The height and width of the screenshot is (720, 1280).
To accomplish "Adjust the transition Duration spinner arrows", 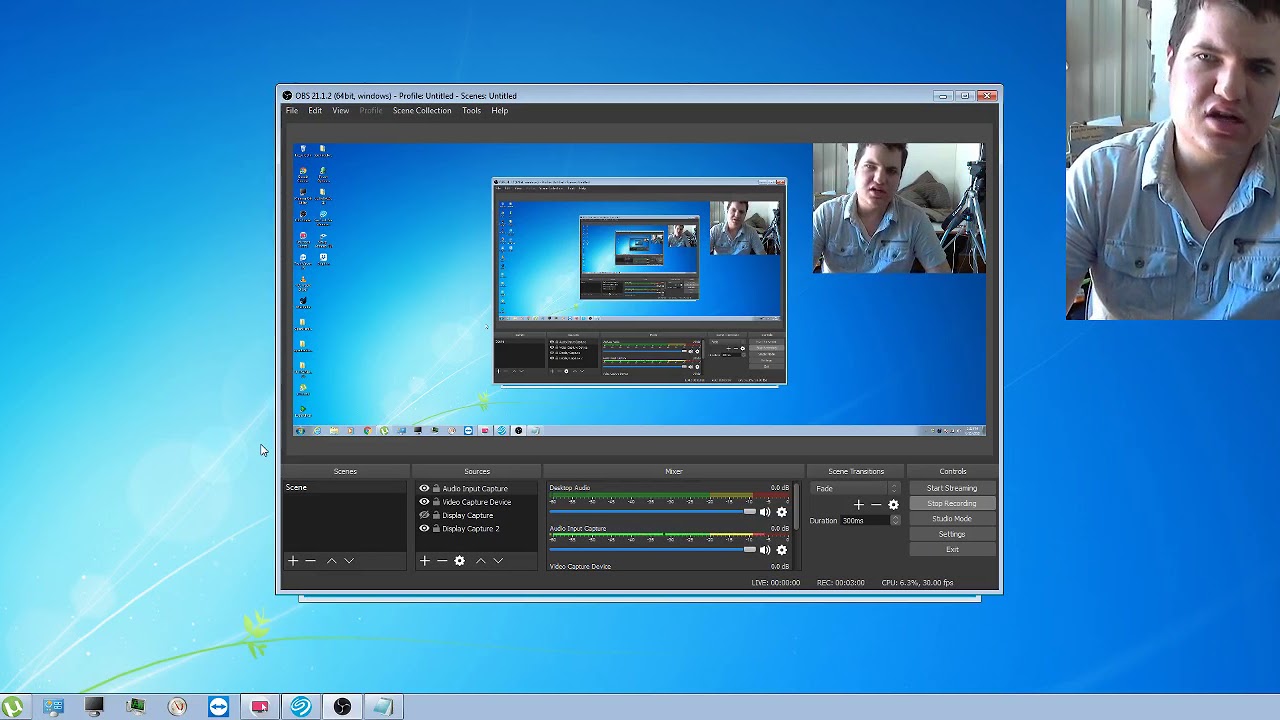I will pos(895,520).
